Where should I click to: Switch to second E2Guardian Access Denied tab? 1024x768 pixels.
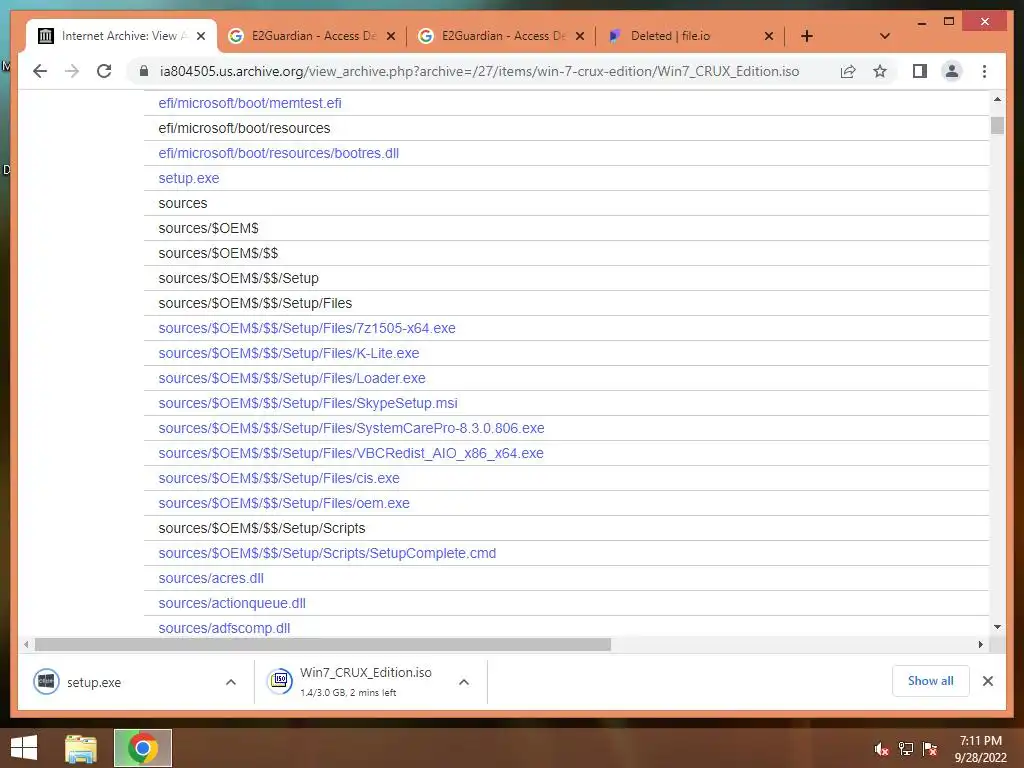click(502, 36)
